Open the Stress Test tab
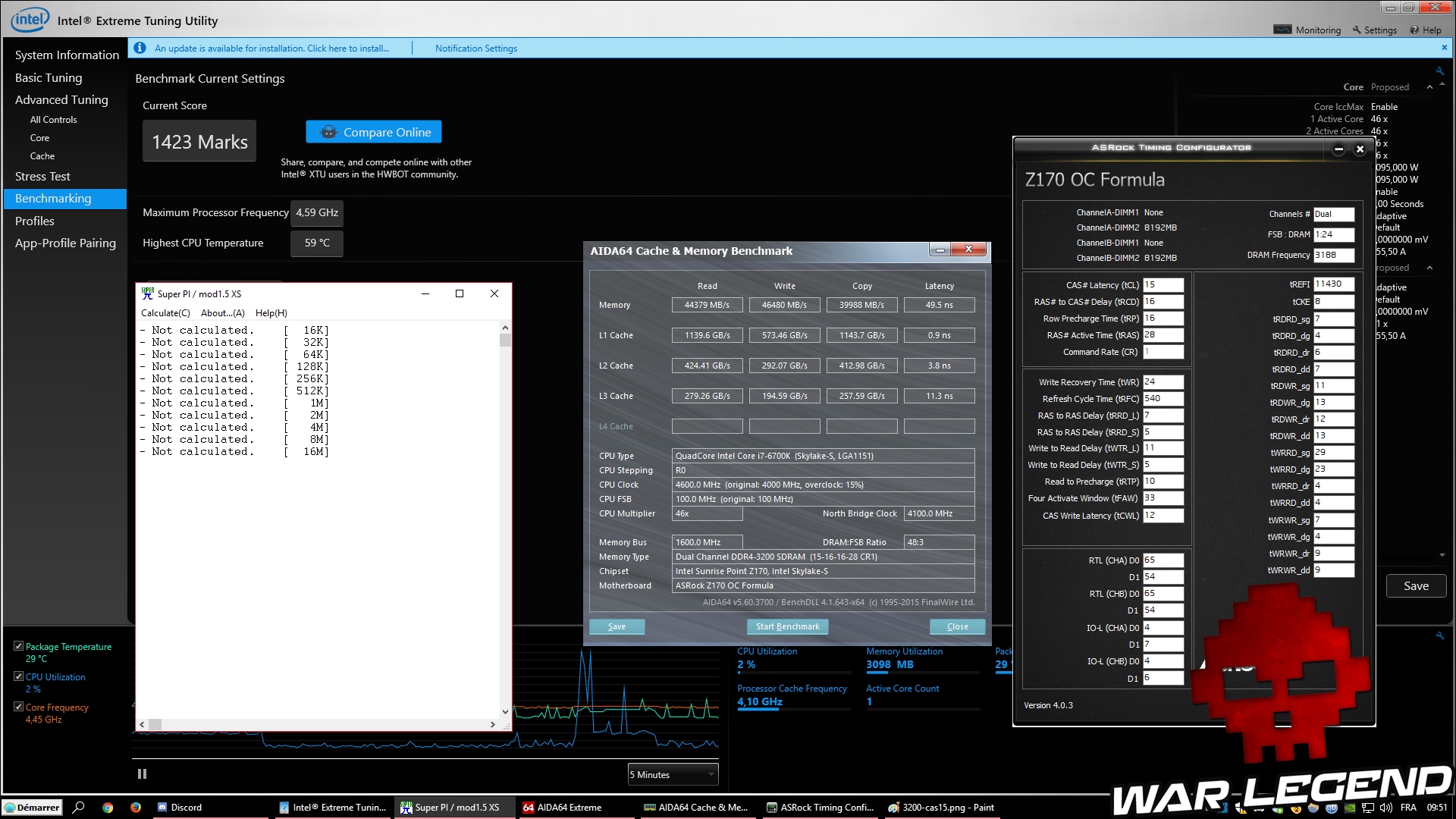Image resolution: width=1456 pixels, height=819 pixels. (x=42, y=176)
